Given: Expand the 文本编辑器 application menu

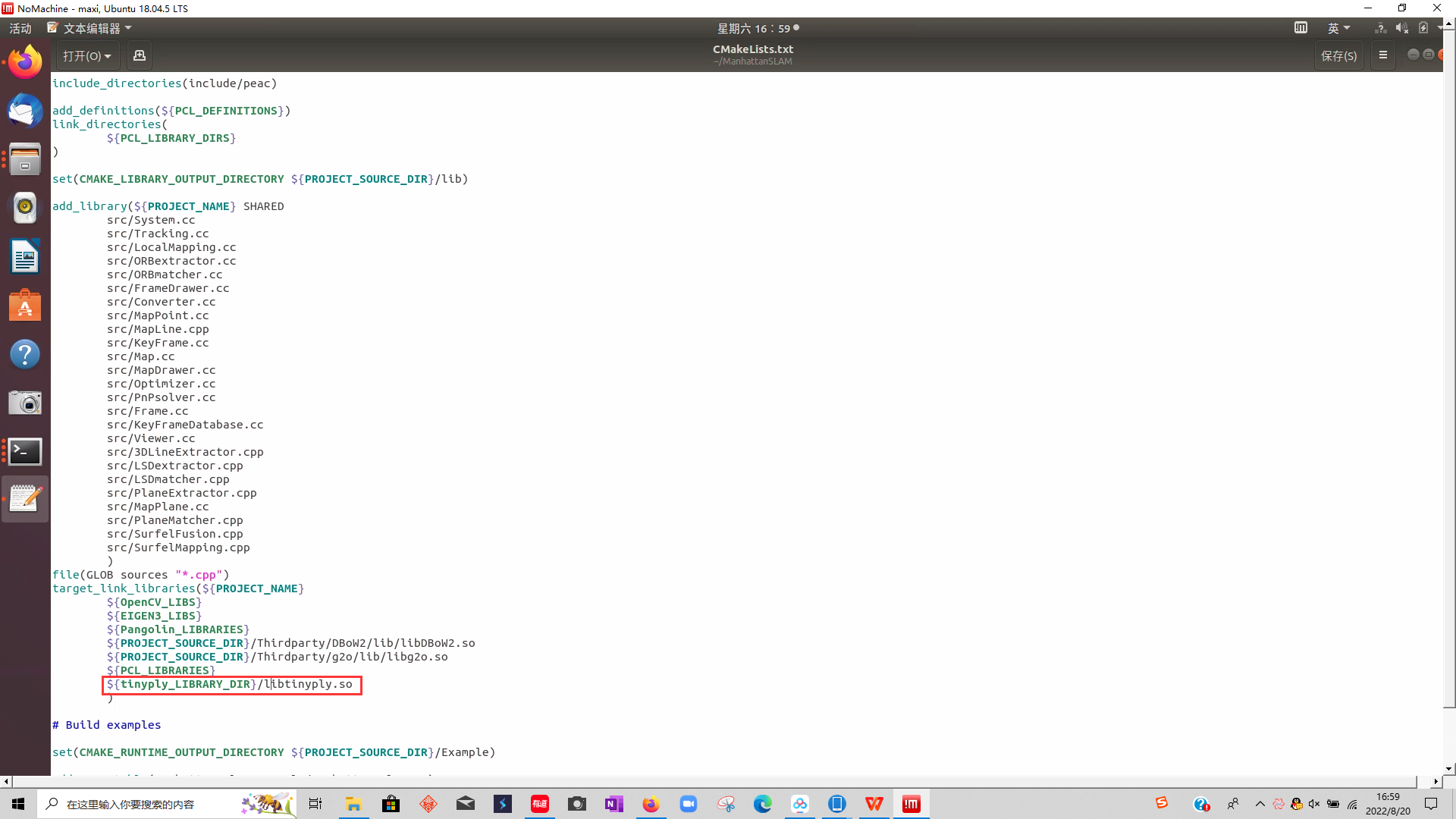Looking at the screenshot, I should tap(91, 28).
